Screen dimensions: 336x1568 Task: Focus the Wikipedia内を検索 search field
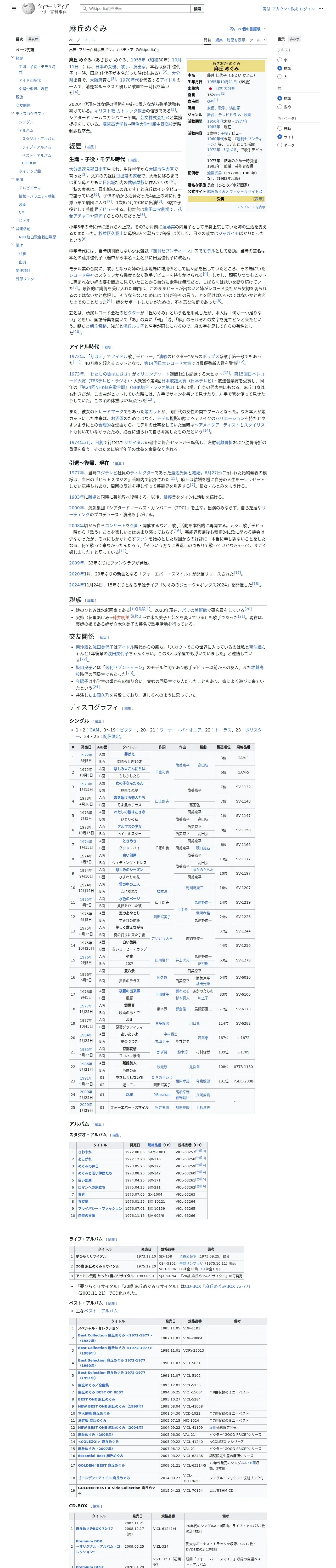(135, 9)
